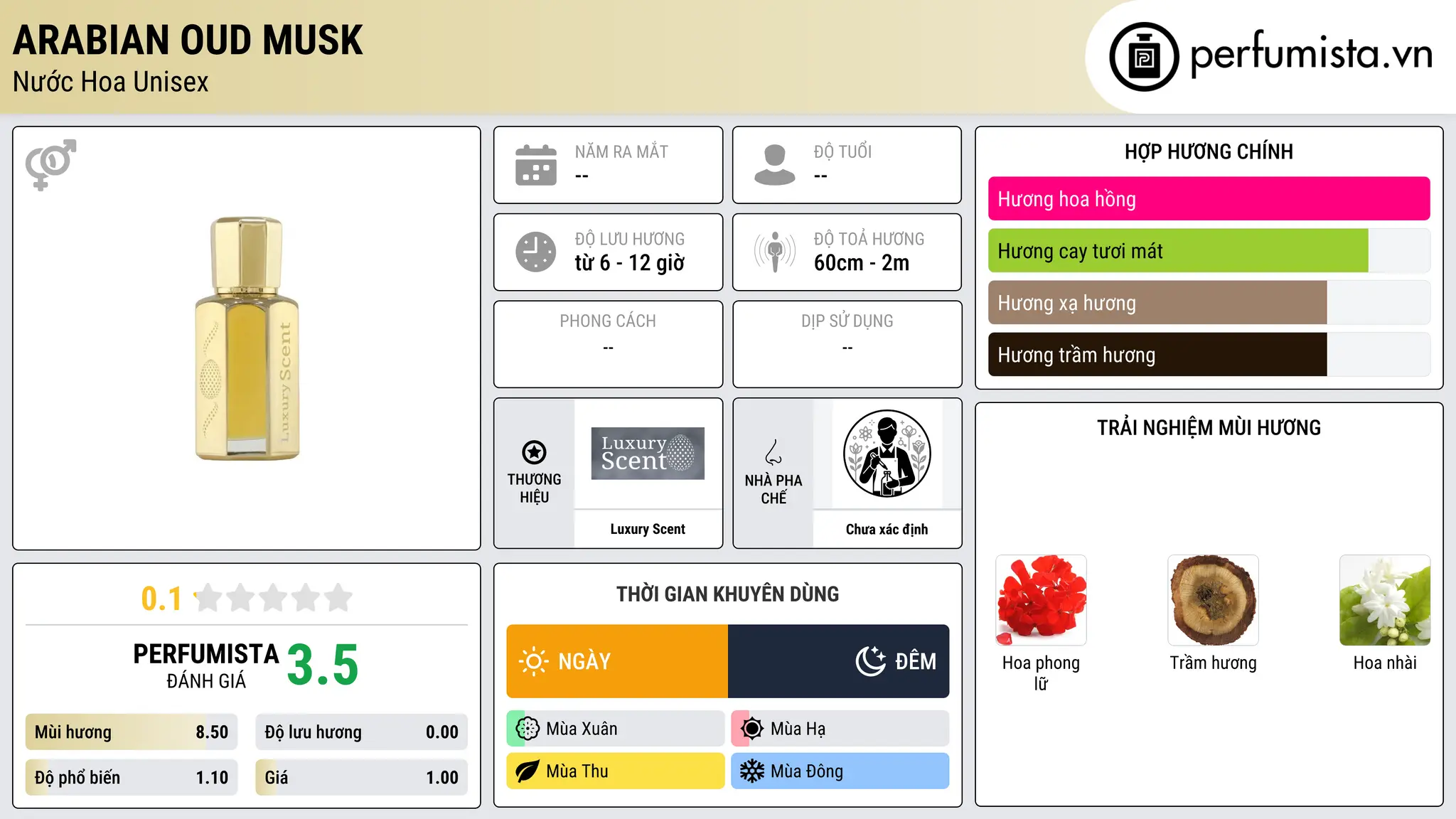Click the star badge icon above Thương hiệu
1456x819 pixels.
(x=534, y=452)
